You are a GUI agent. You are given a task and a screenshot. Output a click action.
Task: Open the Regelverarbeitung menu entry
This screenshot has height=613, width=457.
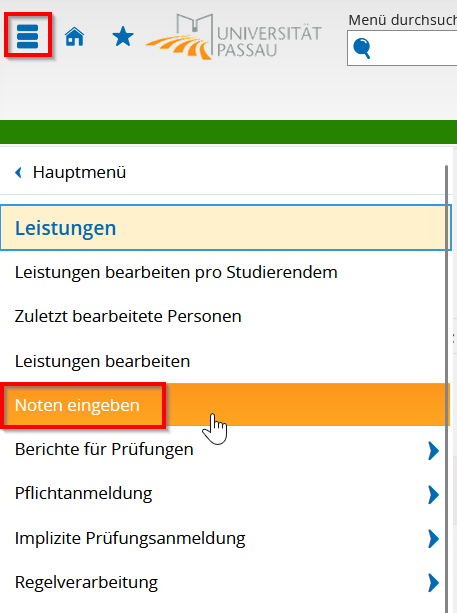point(86,582)
